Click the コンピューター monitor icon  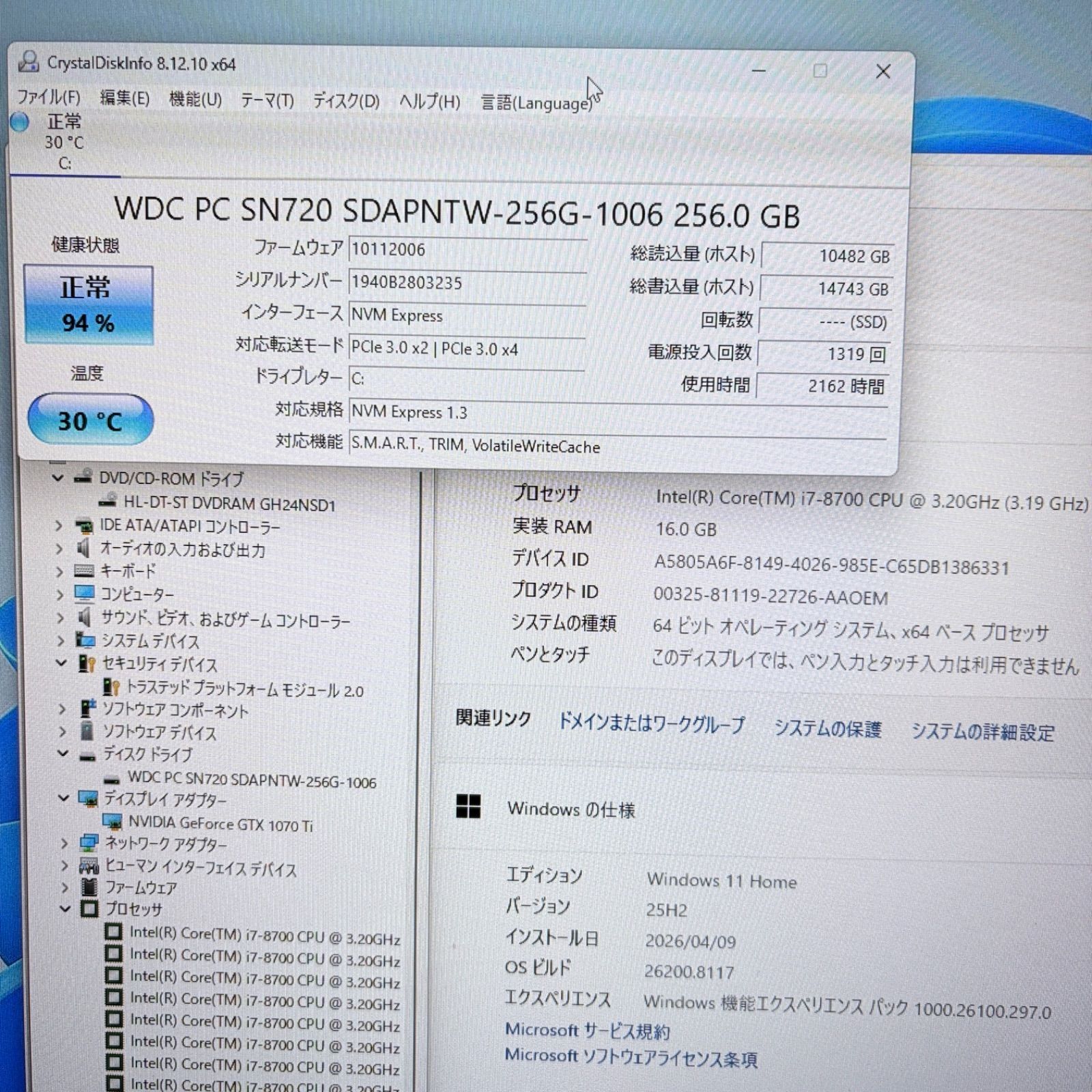[x=85, y=594]
